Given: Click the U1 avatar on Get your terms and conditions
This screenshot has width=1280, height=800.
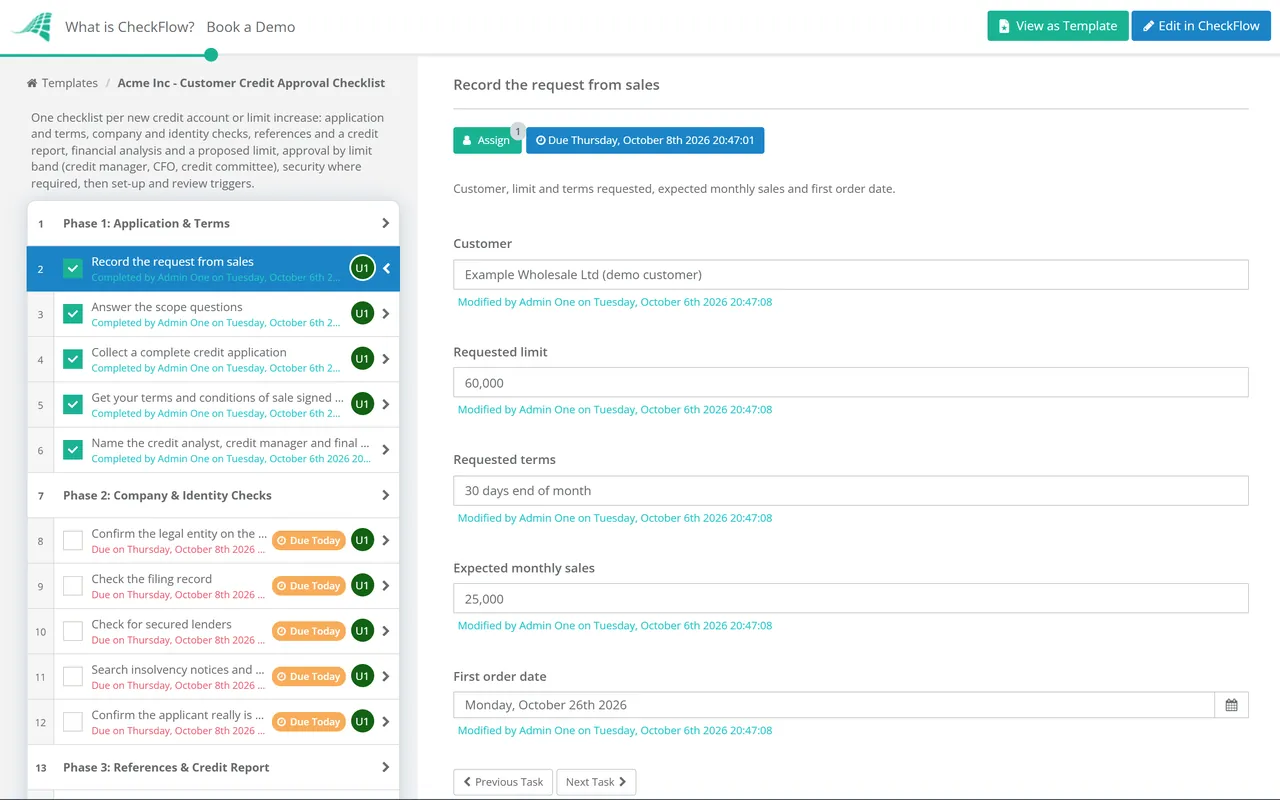Looking at the screenshot, I should pos(362,404).
